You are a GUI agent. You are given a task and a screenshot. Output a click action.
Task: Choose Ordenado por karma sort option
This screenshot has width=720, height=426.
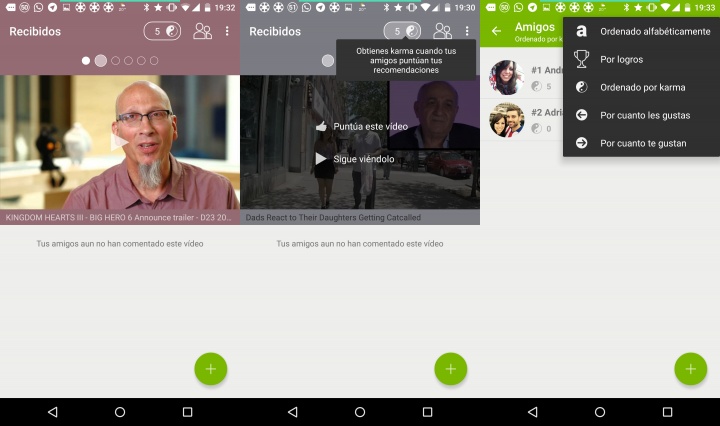pyautogui.click(x=641, y=88)
